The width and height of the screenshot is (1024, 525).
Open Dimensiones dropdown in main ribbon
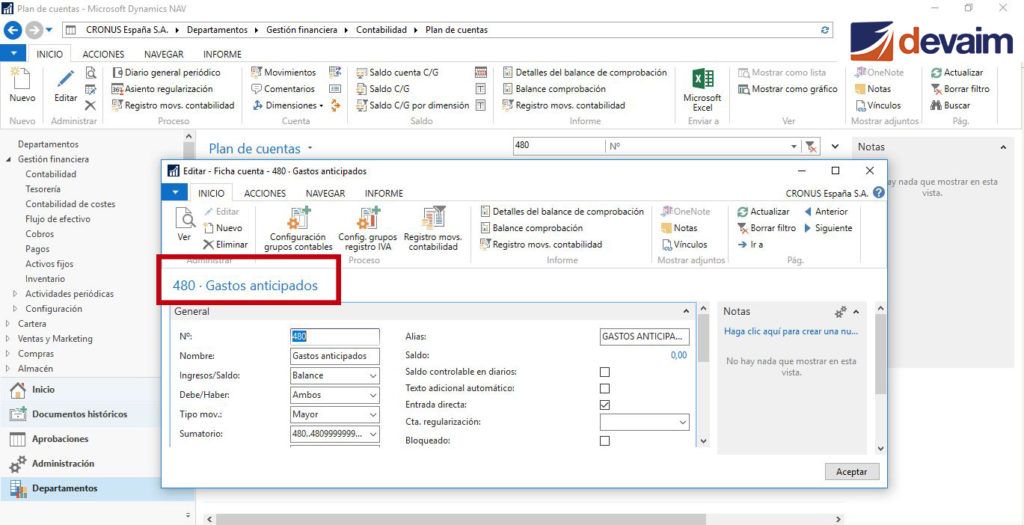click(x=288, y=105)
